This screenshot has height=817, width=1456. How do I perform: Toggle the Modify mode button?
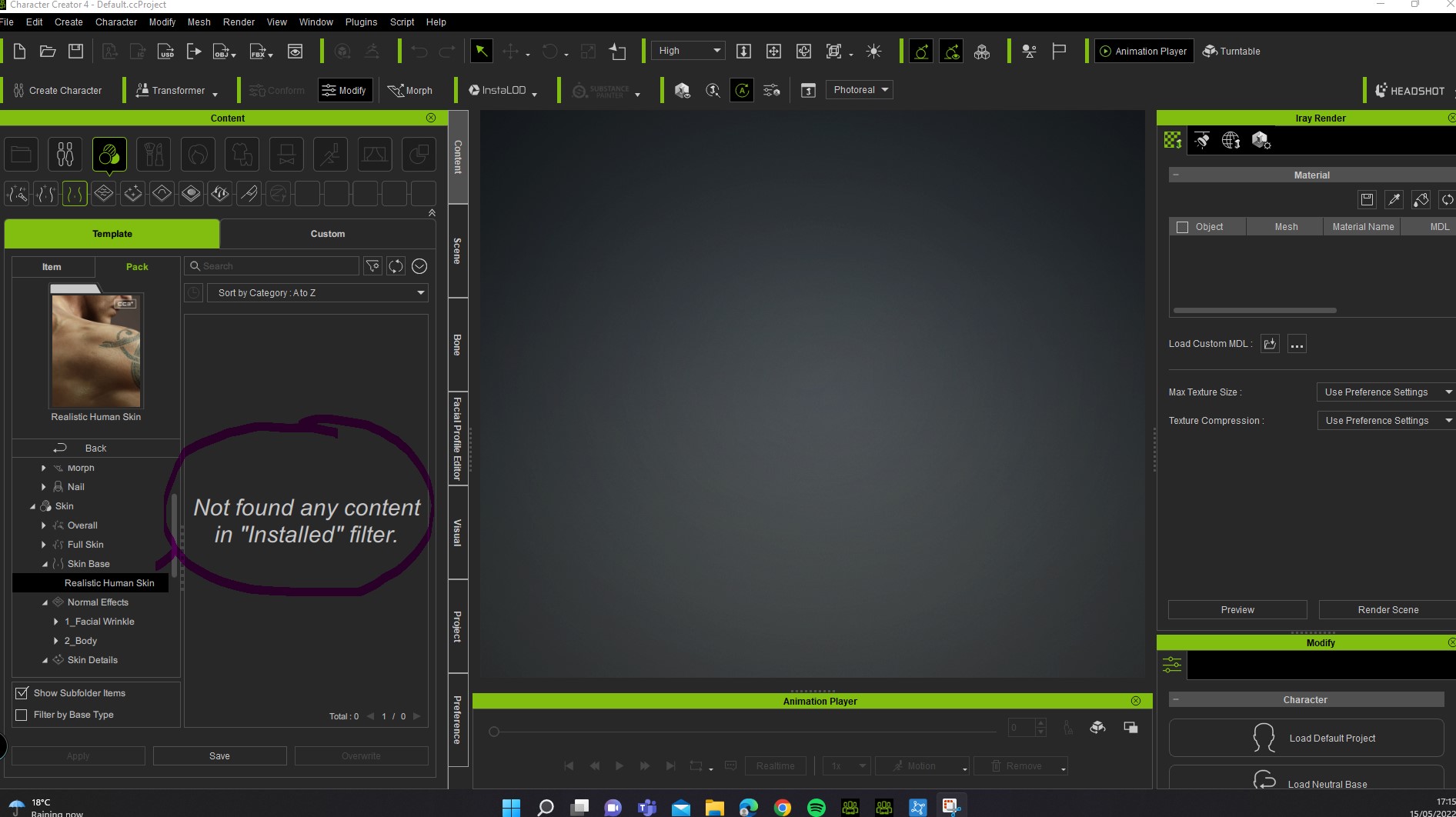click(345, 90)
